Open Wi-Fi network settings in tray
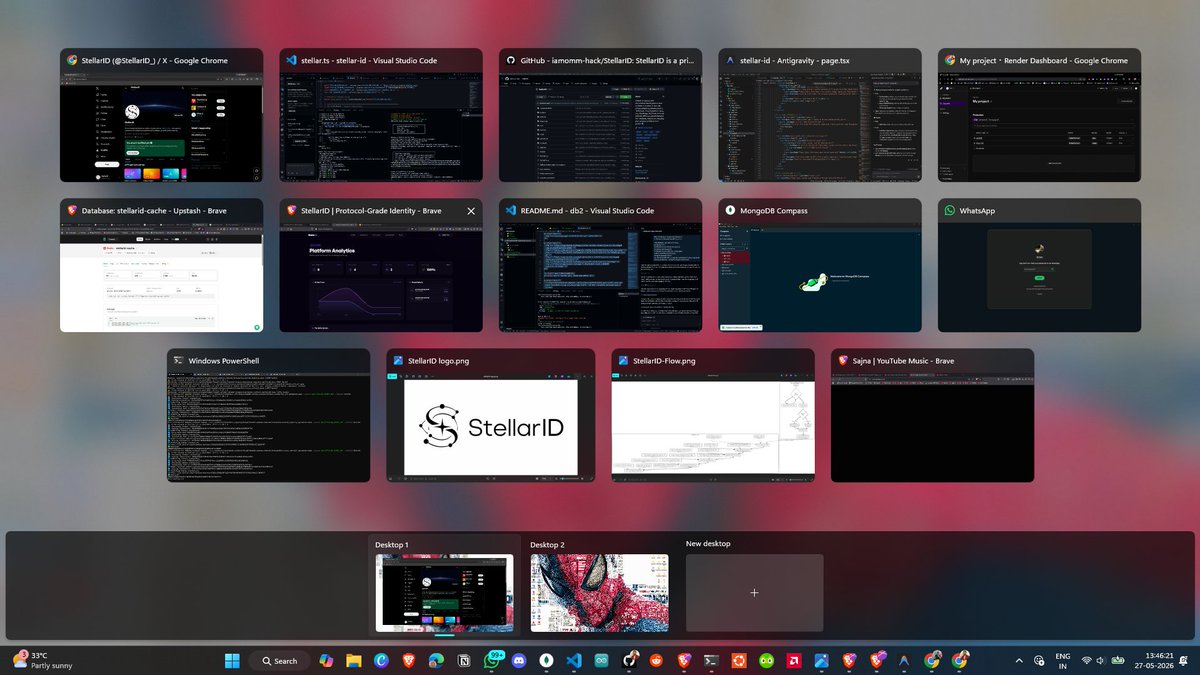The height and width of the screenshot is (675, 1200). click(x=1086, y=660)
